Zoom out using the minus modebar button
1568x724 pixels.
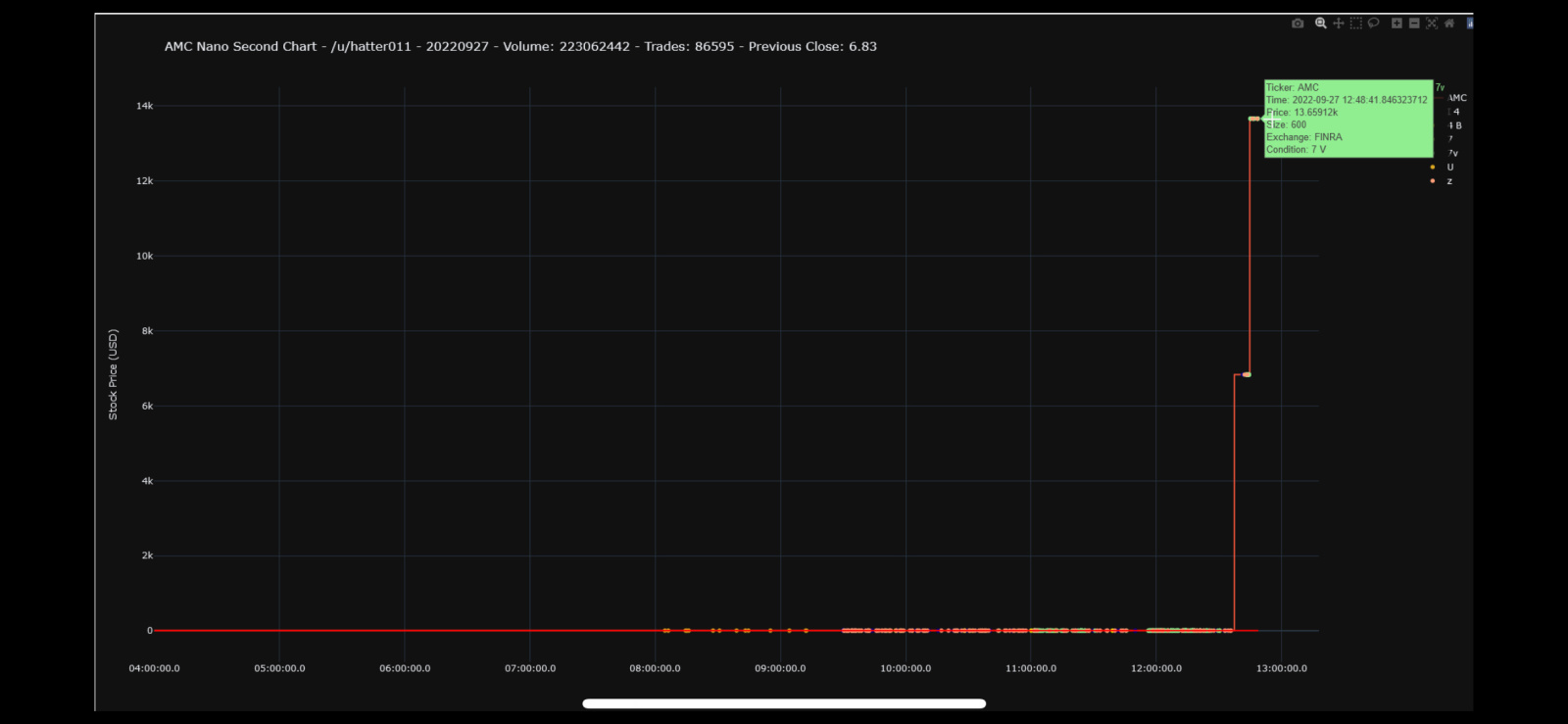(x=1414, y=23)
